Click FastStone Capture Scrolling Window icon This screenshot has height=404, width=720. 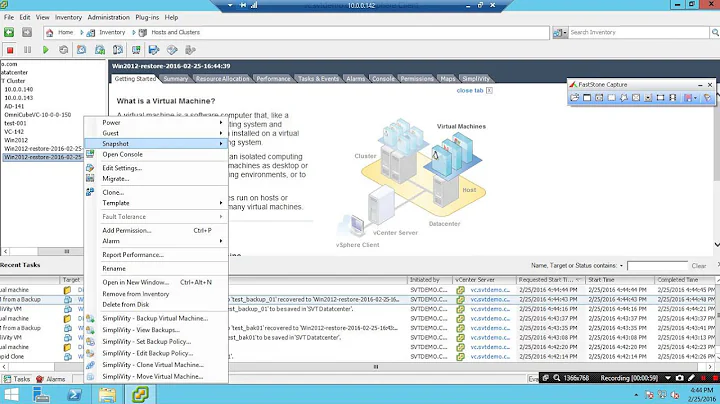pos(648,97)
